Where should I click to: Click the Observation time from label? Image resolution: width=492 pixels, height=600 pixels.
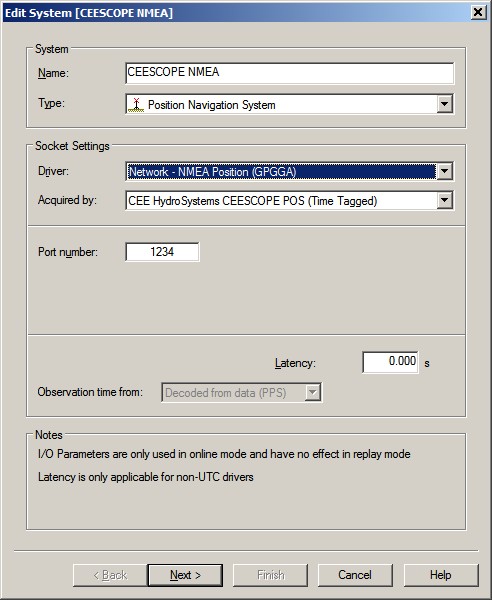pos(90,392)
